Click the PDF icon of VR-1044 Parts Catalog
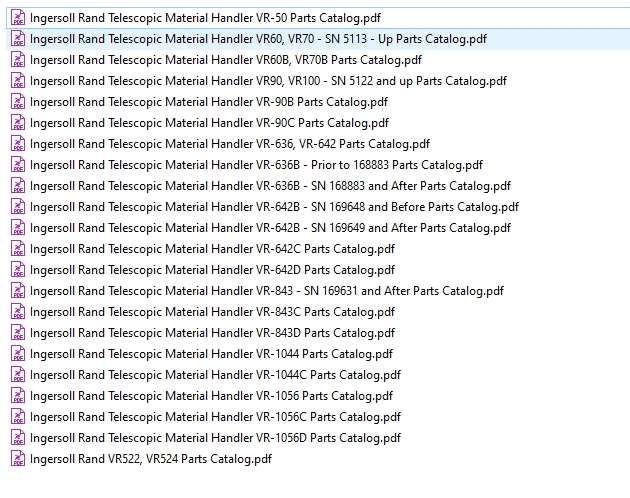Image resolution: width=630 pixels, height=498 pixels. click(18, 354)
